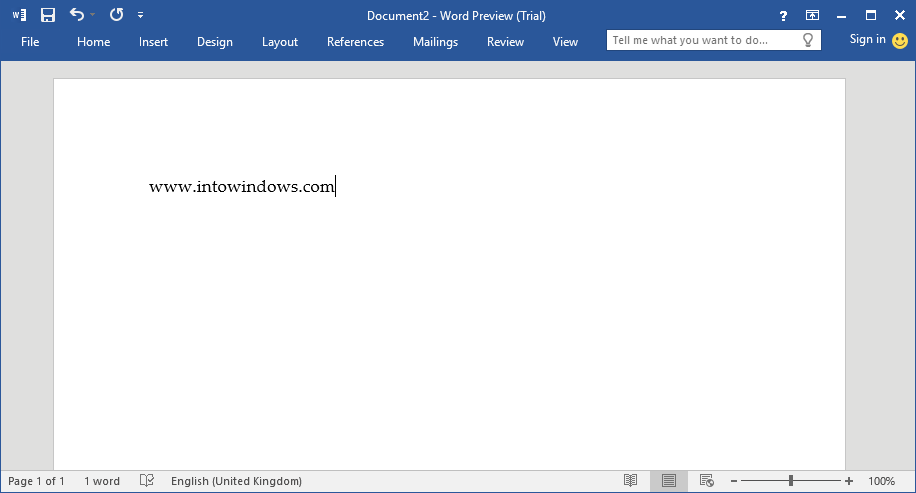This screenshot has height=493, width=916.
Task: Click the zoom in plus button
Action: click(x=849, y=481)
